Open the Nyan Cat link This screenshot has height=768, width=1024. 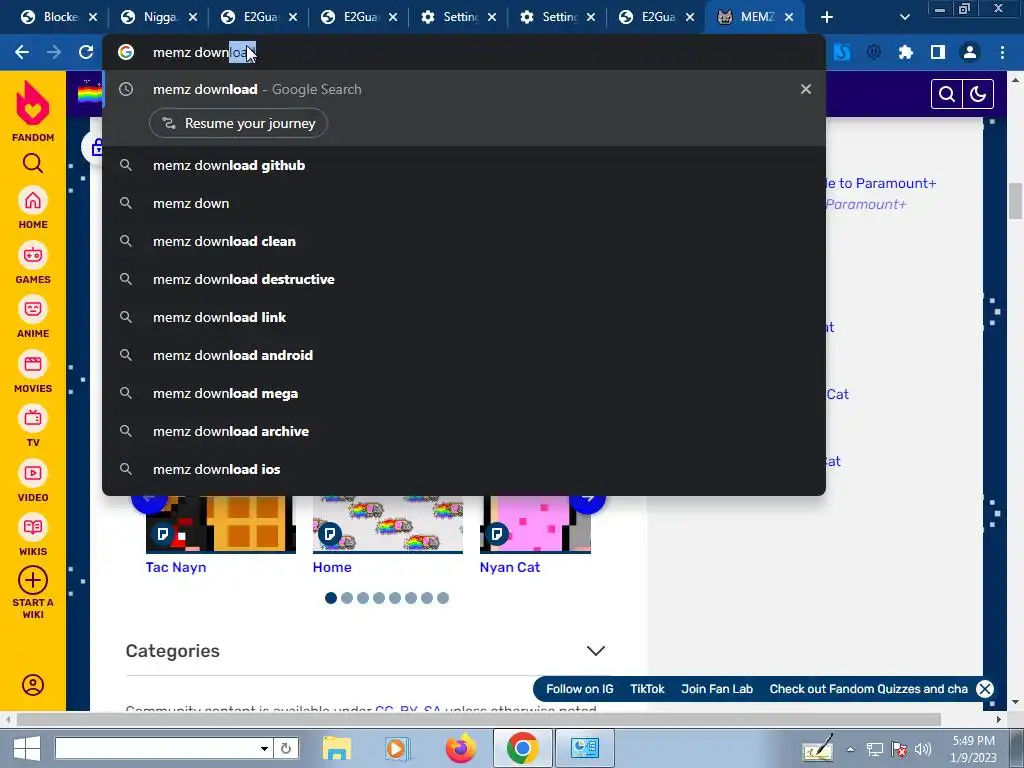pos(509,567)
